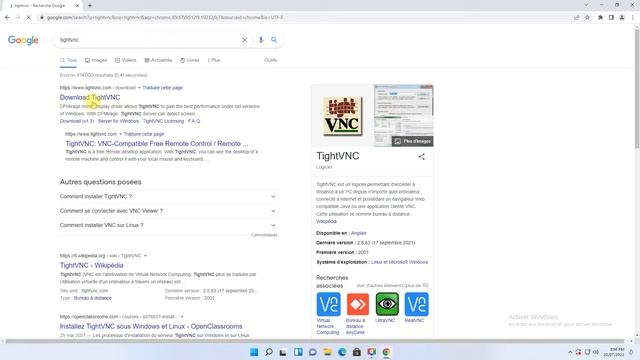Open a new browser tab

click(90, 5)
